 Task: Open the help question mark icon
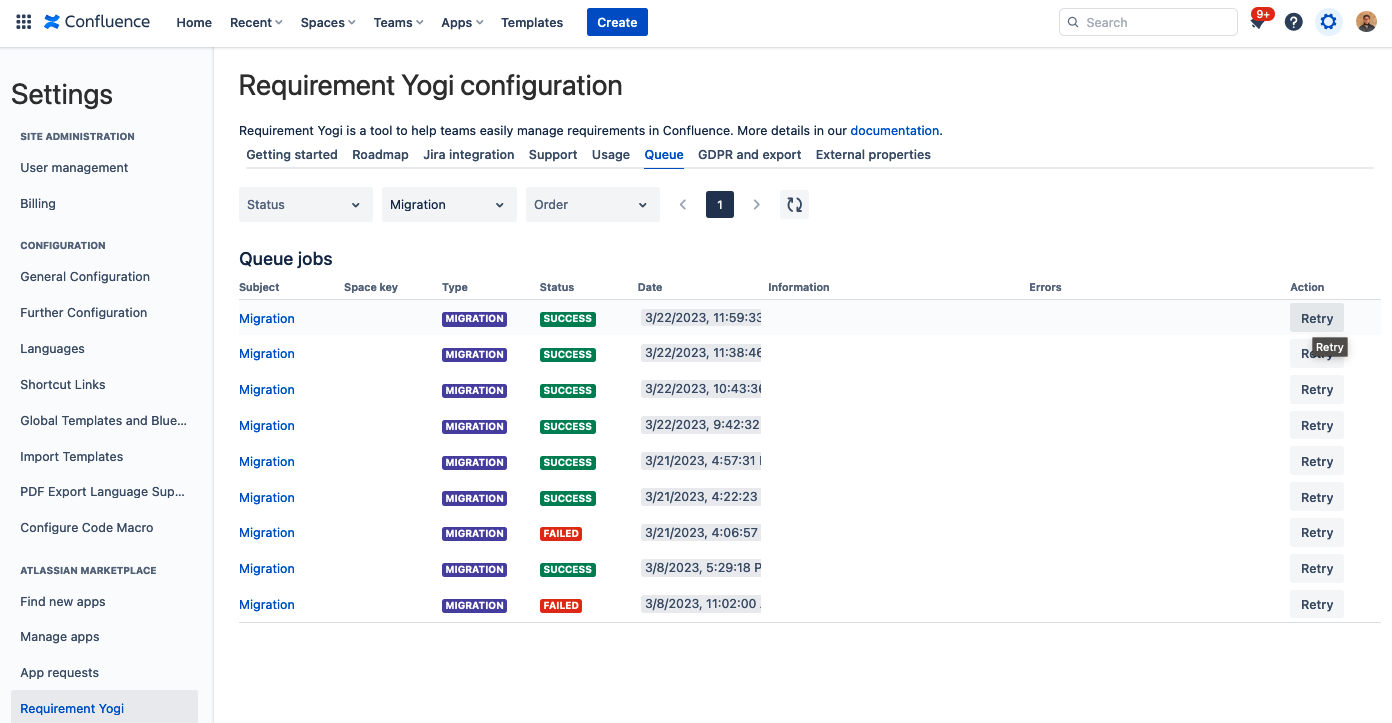pos(1293,22)
